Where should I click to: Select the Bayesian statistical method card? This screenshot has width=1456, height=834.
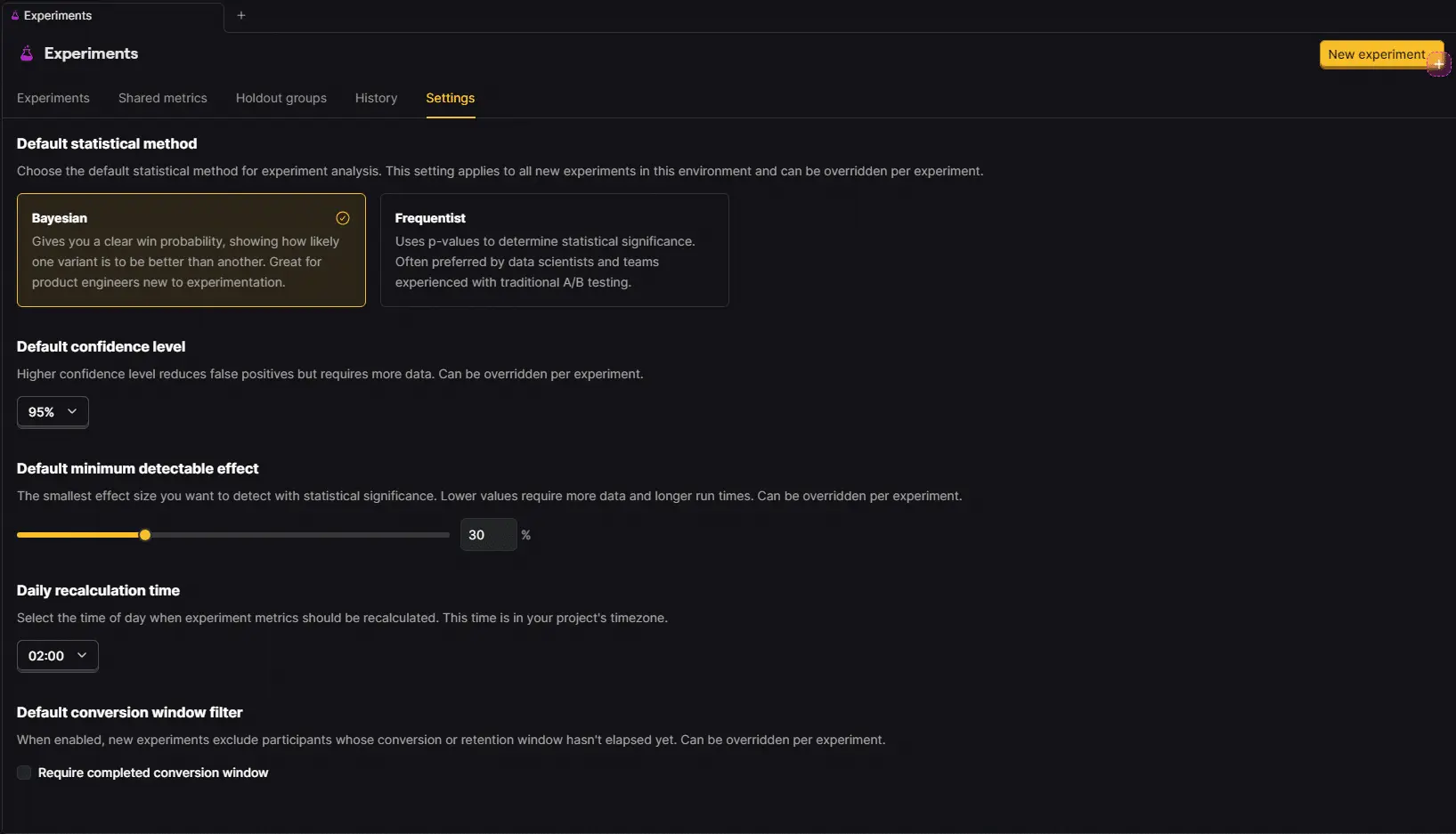tap(191, 250)
